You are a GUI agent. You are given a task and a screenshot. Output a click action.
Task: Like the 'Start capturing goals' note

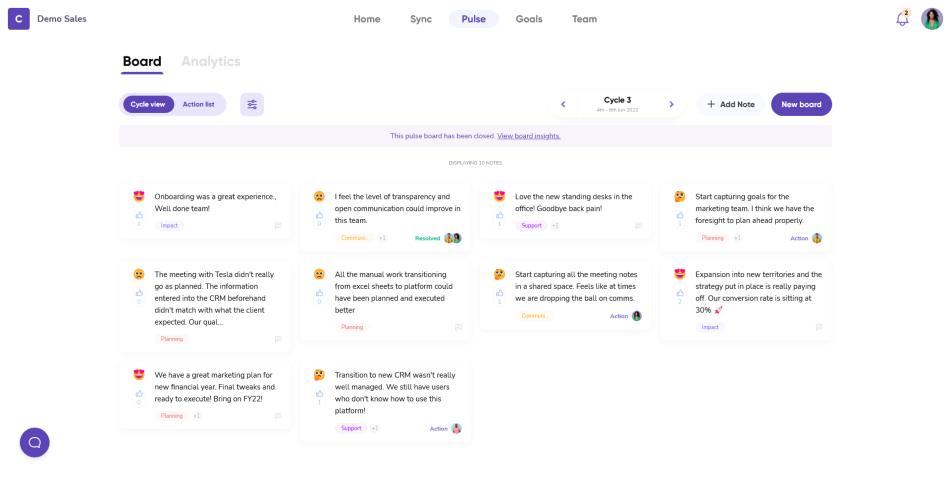pos(679,215)
